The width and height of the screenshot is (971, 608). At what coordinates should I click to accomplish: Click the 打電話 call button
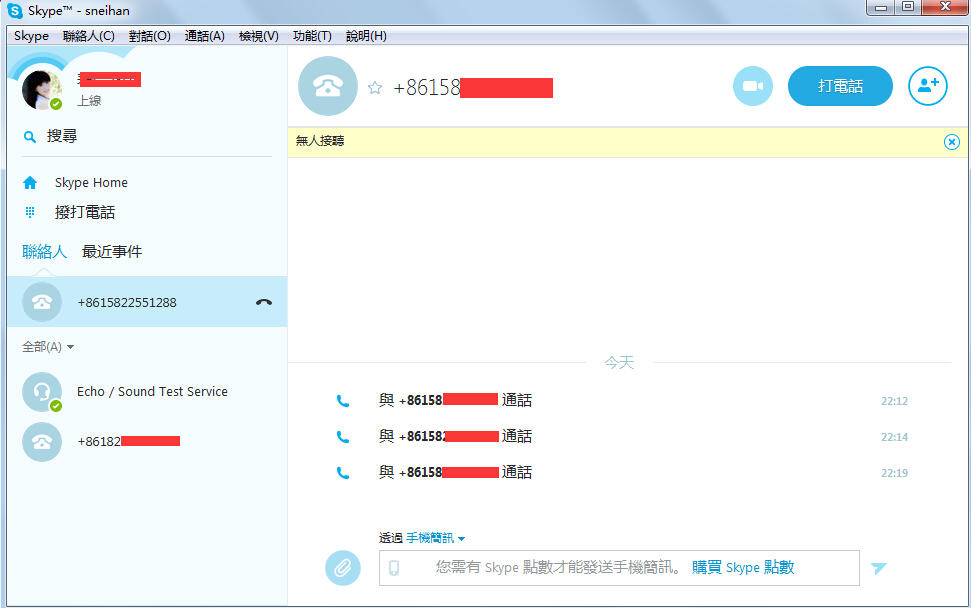840,86
